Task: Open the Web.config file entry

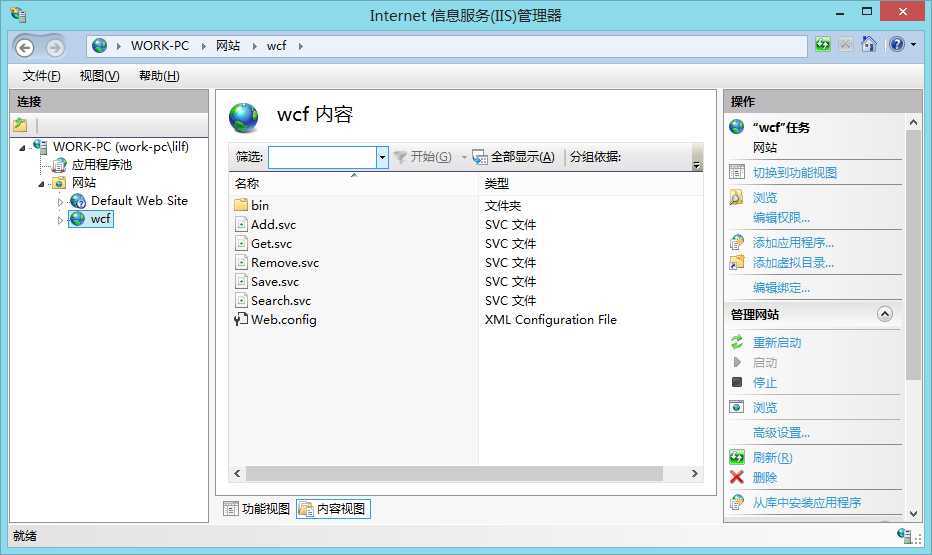Action: tap(283, 320)
